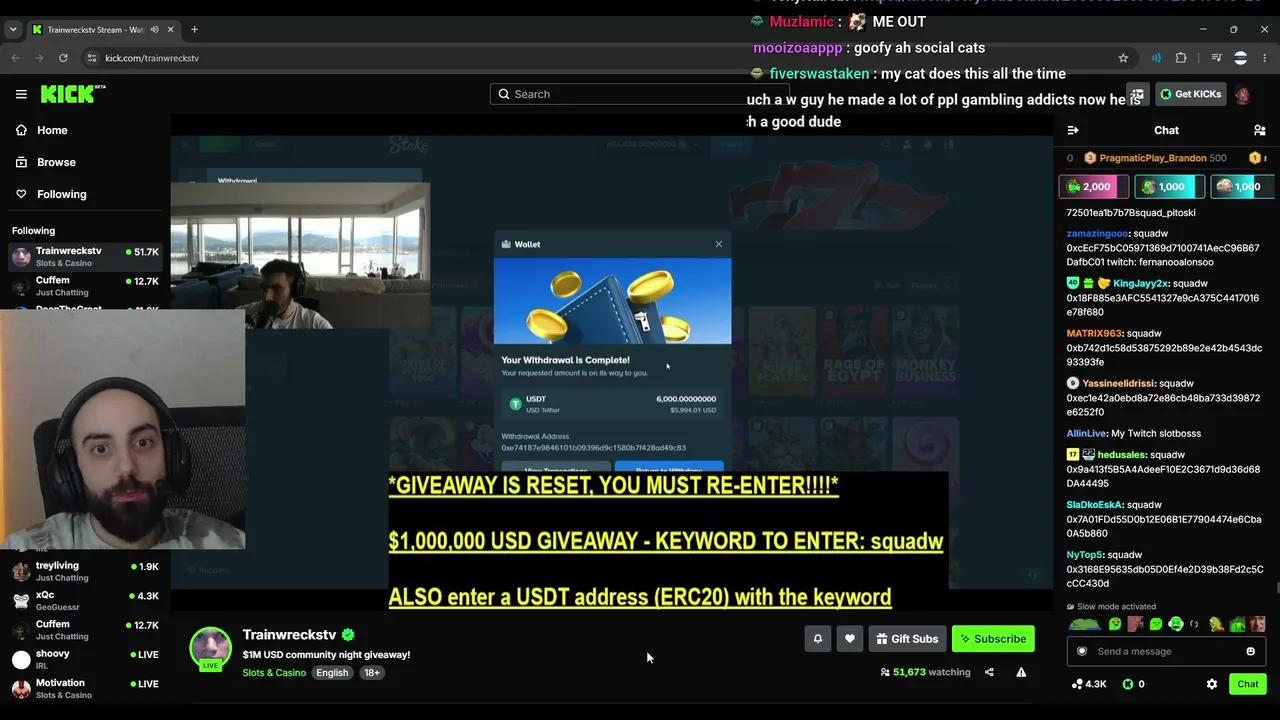Viewport: 1280px width, 720px height.
Task: Open the site information icon in the address bar
Action: [x=92, y=58]
